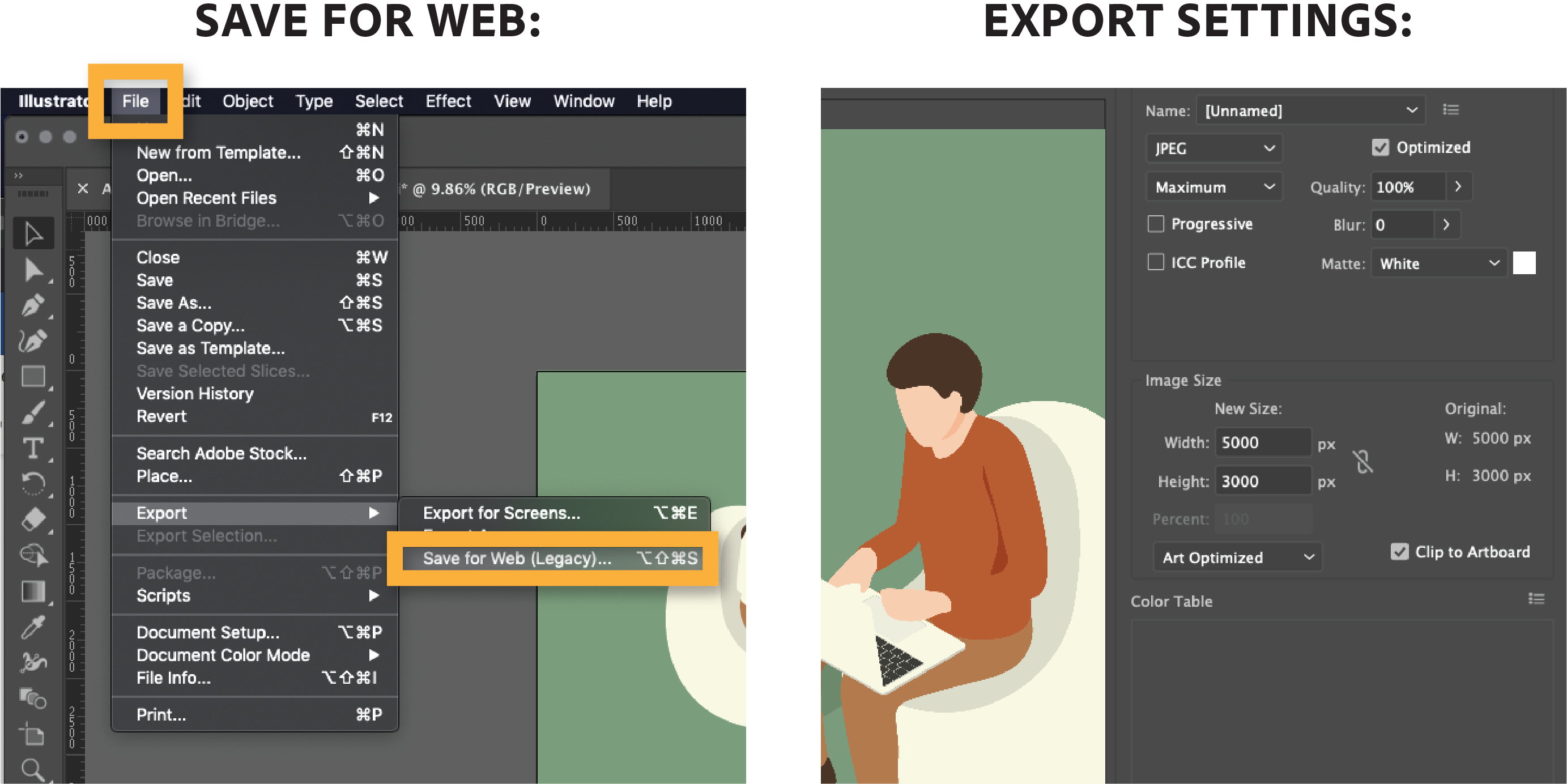Toggle the Optimized checkbox
Screen dimensions: 1567x784
[1380, 148]
